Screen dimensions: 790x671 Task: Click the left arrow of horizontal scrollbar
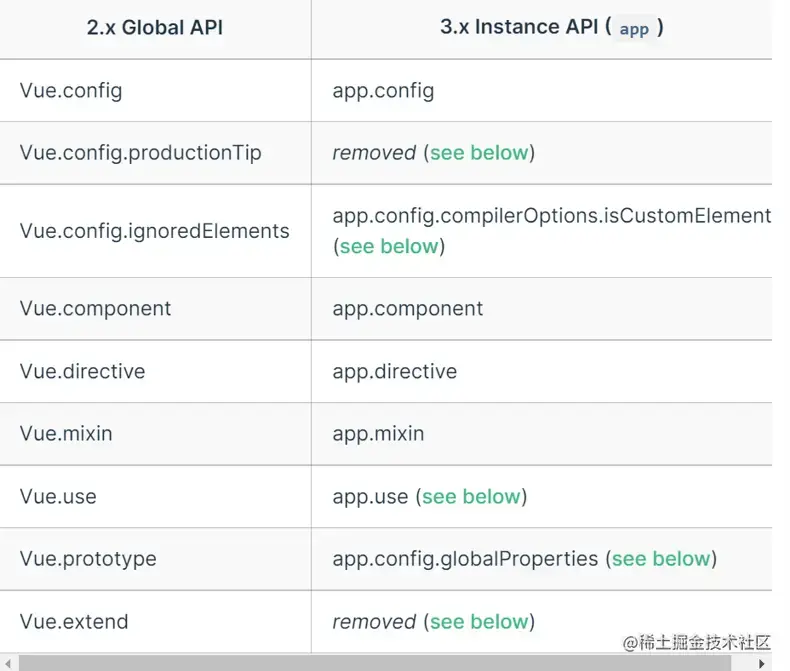click(x=8, y=663)
